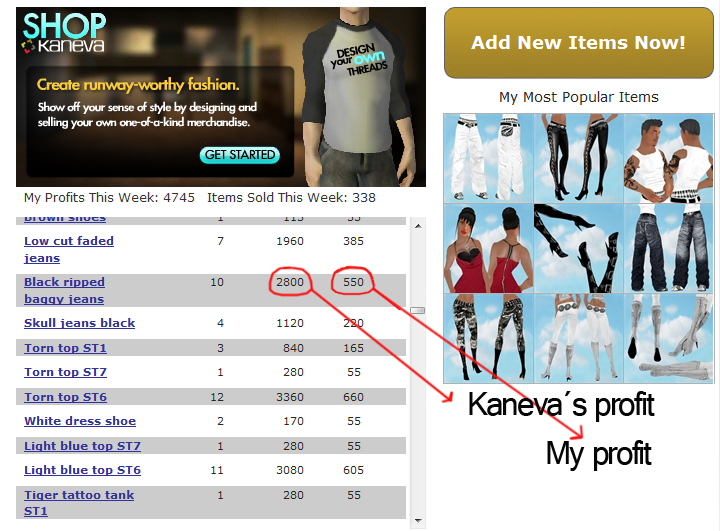Open the camo leggings thumbnail
The width and height of the screenshot is (720, 531).
(488, 339)
